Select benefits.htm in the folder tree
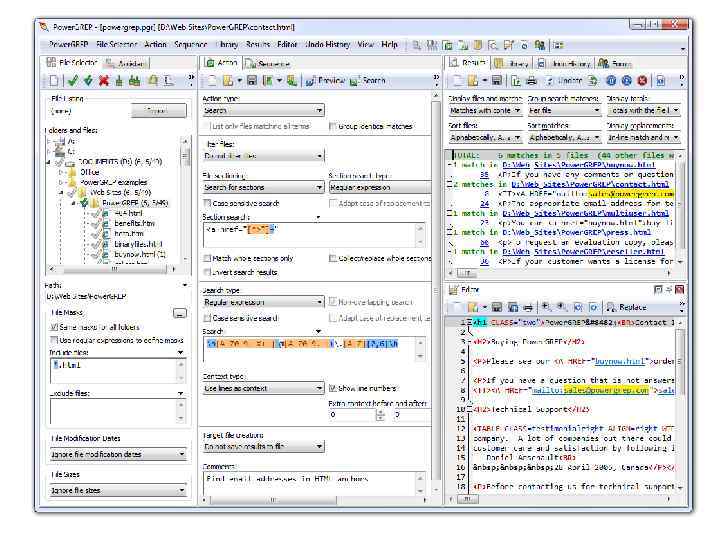Viewport: 720px width, 540px height. coord(134,223)
